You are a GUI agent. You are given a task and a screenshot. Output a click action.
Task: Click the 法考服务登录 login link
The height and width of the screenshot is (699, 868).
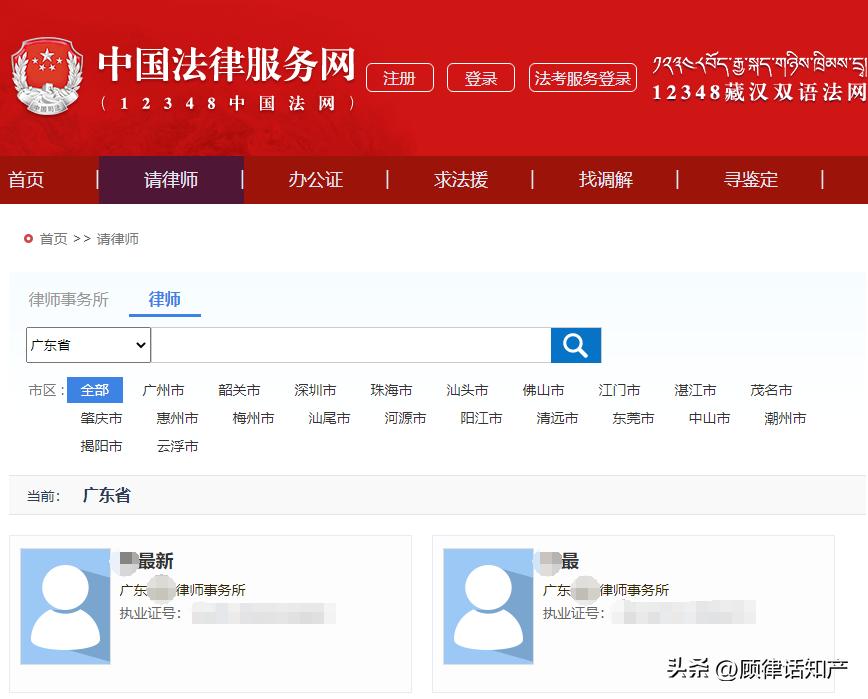pos(583,77)
